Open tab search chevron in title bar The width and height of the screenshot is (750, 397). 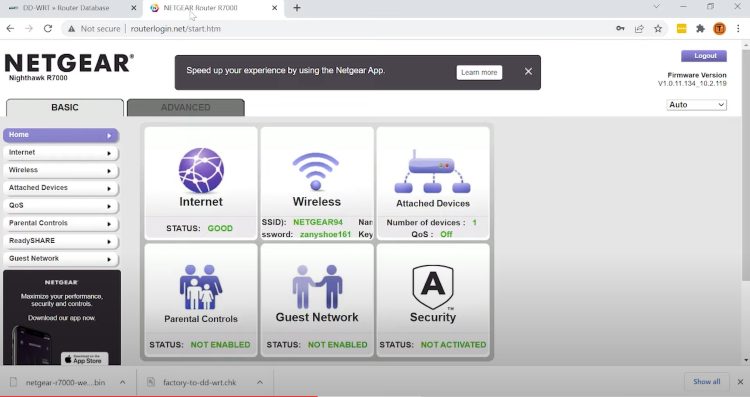(x=657, y=7)
